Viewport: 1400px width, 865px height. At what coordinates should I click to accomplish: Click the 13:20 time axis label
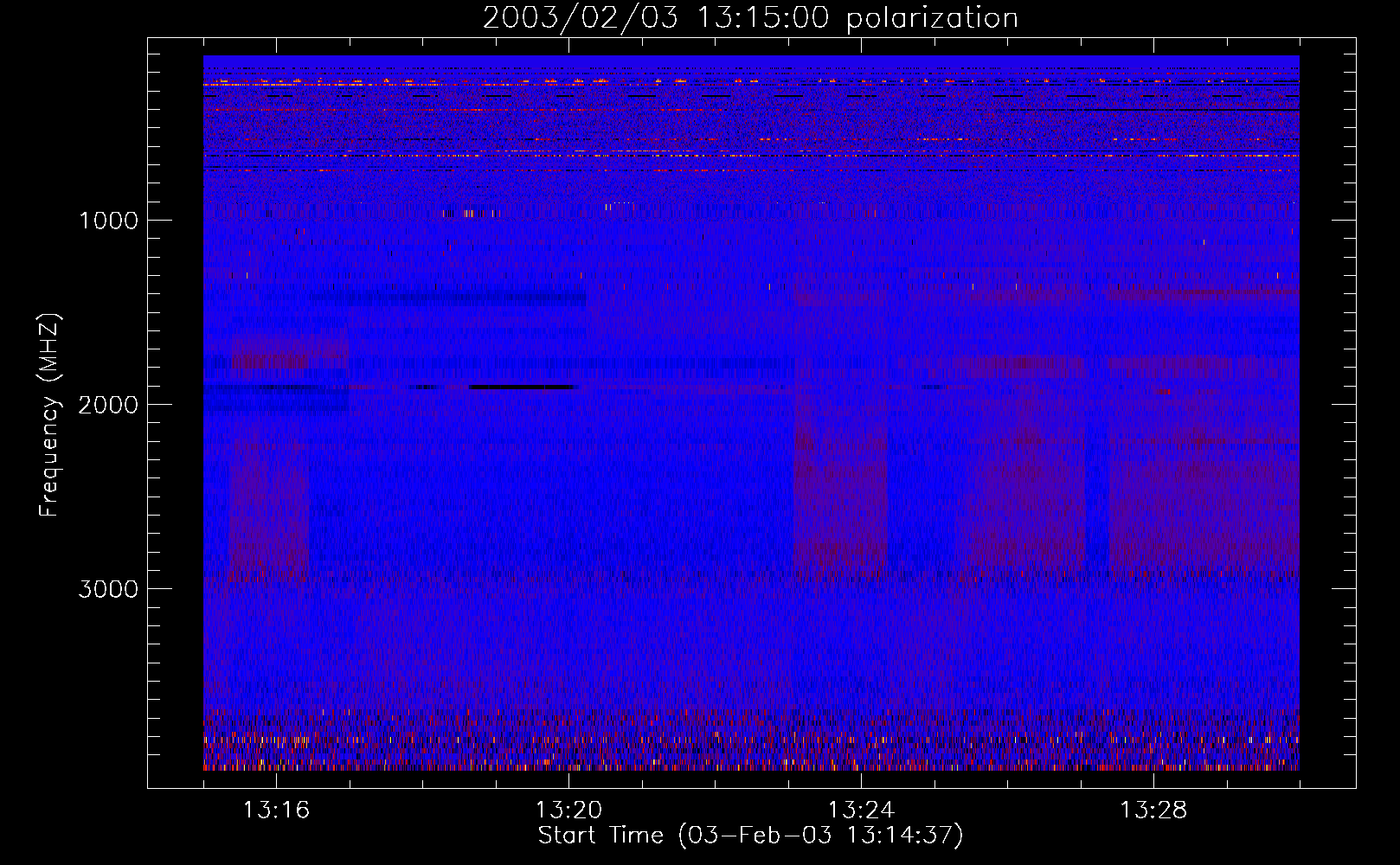(568, 811)
